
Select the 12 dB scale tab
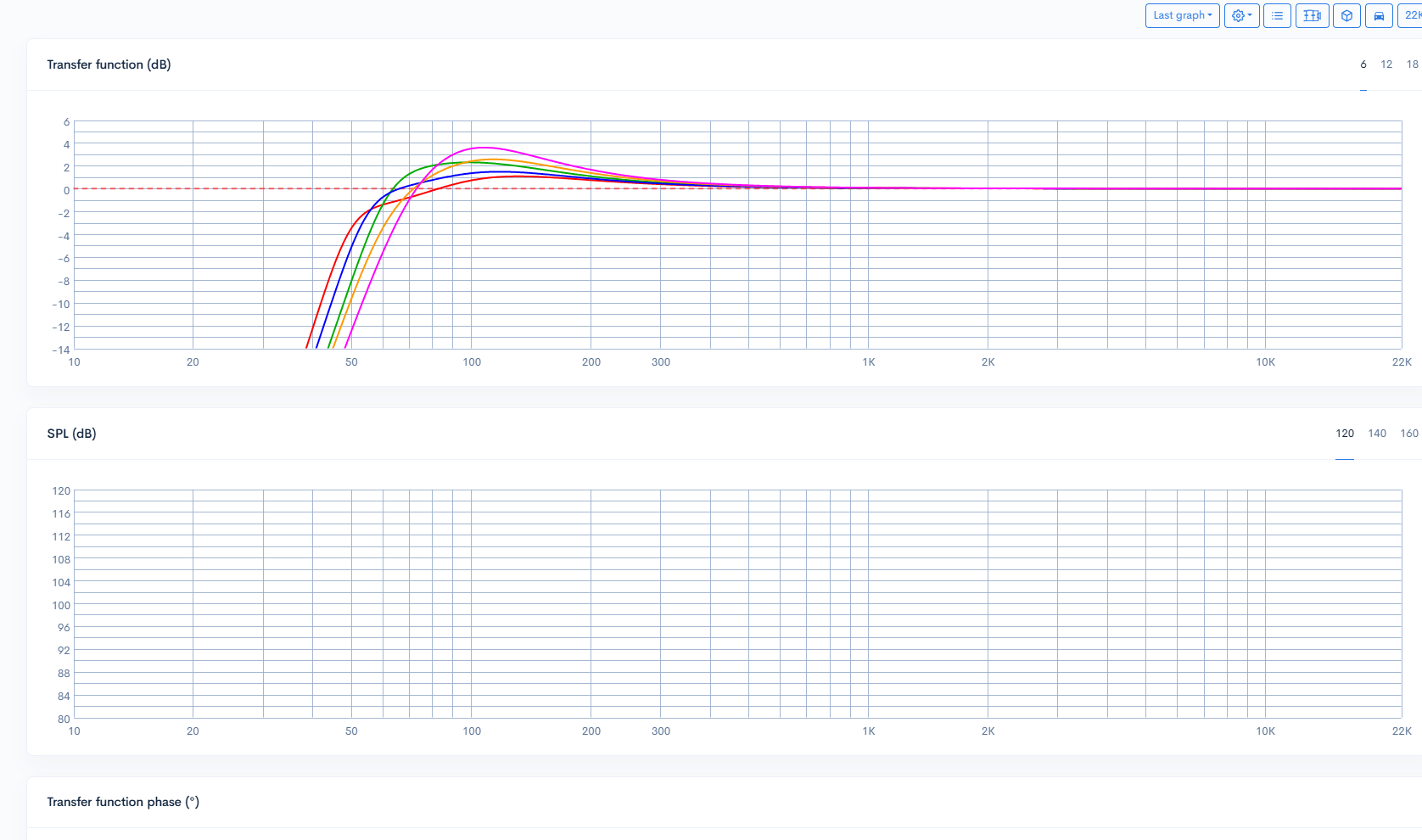[x=1386, y=64]
